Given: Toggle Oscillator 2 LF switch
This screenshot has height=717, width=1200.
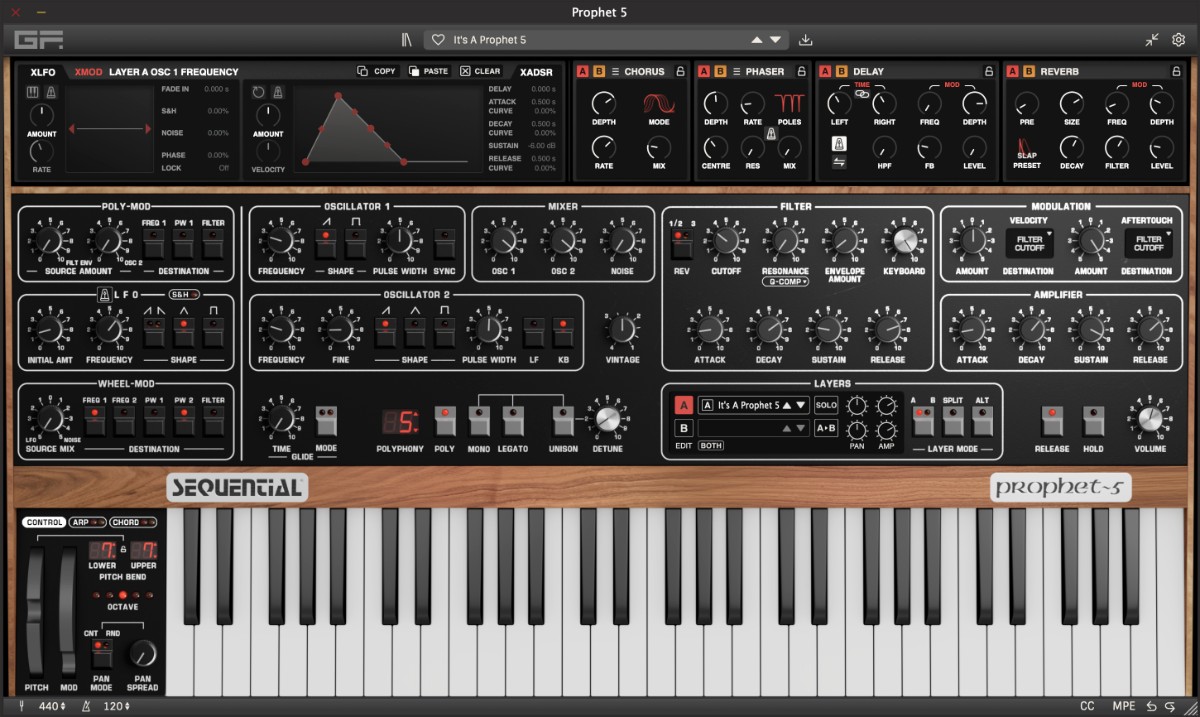Looking at the screenshot, I should 534,332.
